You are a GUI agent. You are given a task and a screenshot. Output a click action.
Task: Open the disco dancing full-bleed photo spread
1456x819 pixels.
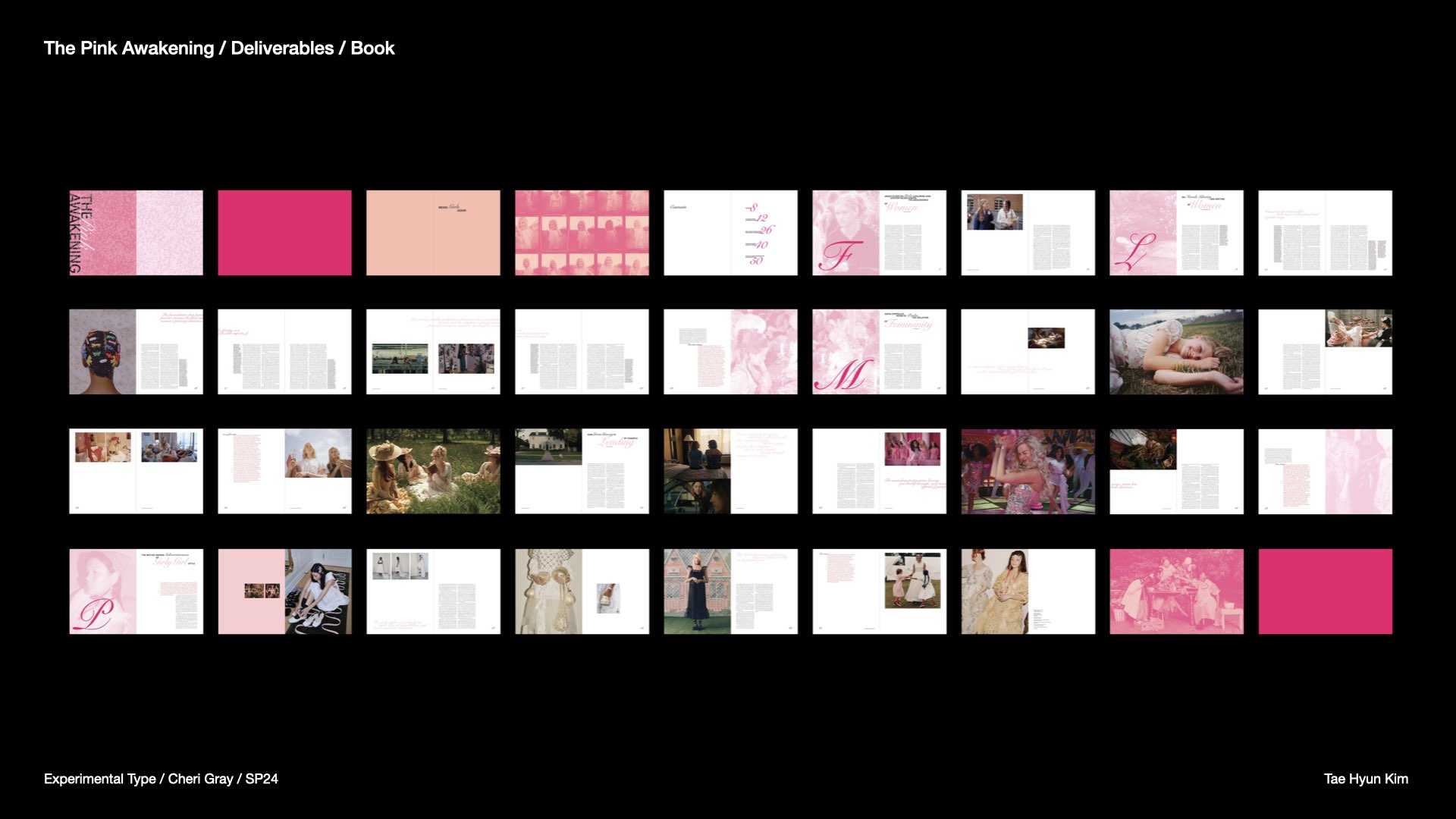click(x=1028, y=471)
